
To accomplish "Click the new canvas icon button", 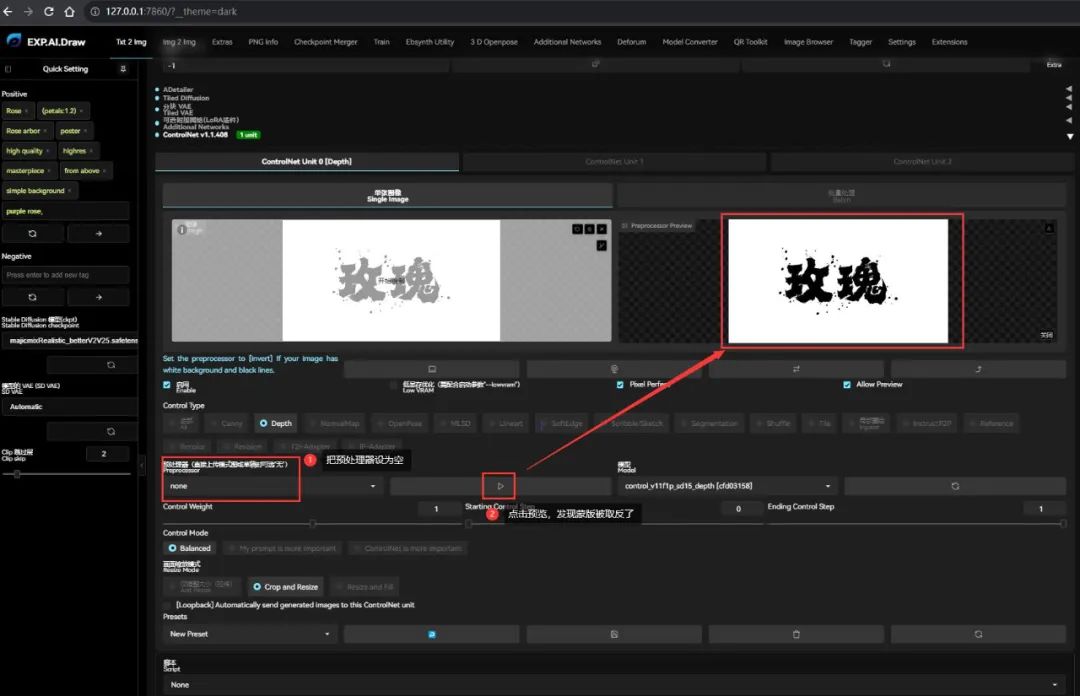I will click(x=432, y=369).
